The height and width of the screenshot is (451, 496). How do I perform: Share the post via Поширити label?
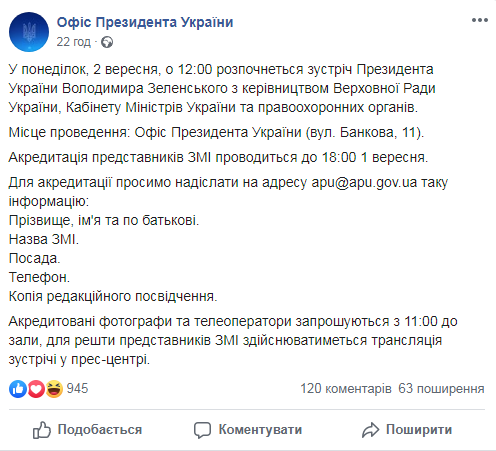[x=419, y=430]
